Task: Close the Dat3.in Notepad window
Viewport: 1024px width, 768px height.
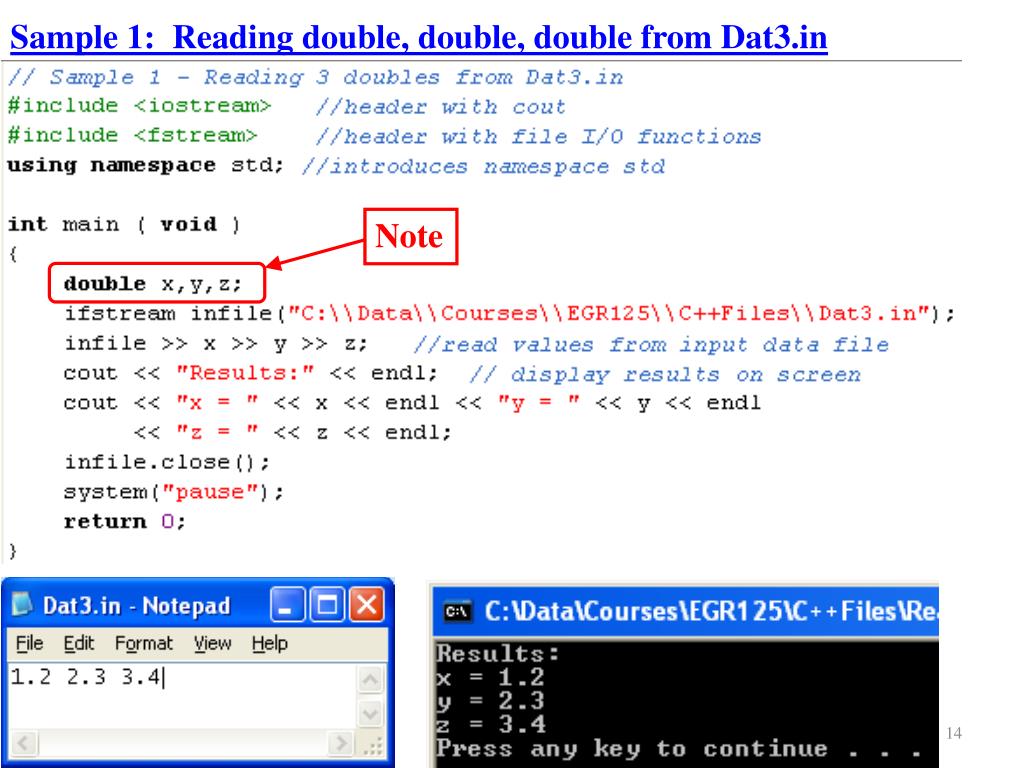Action: point(367,603)
